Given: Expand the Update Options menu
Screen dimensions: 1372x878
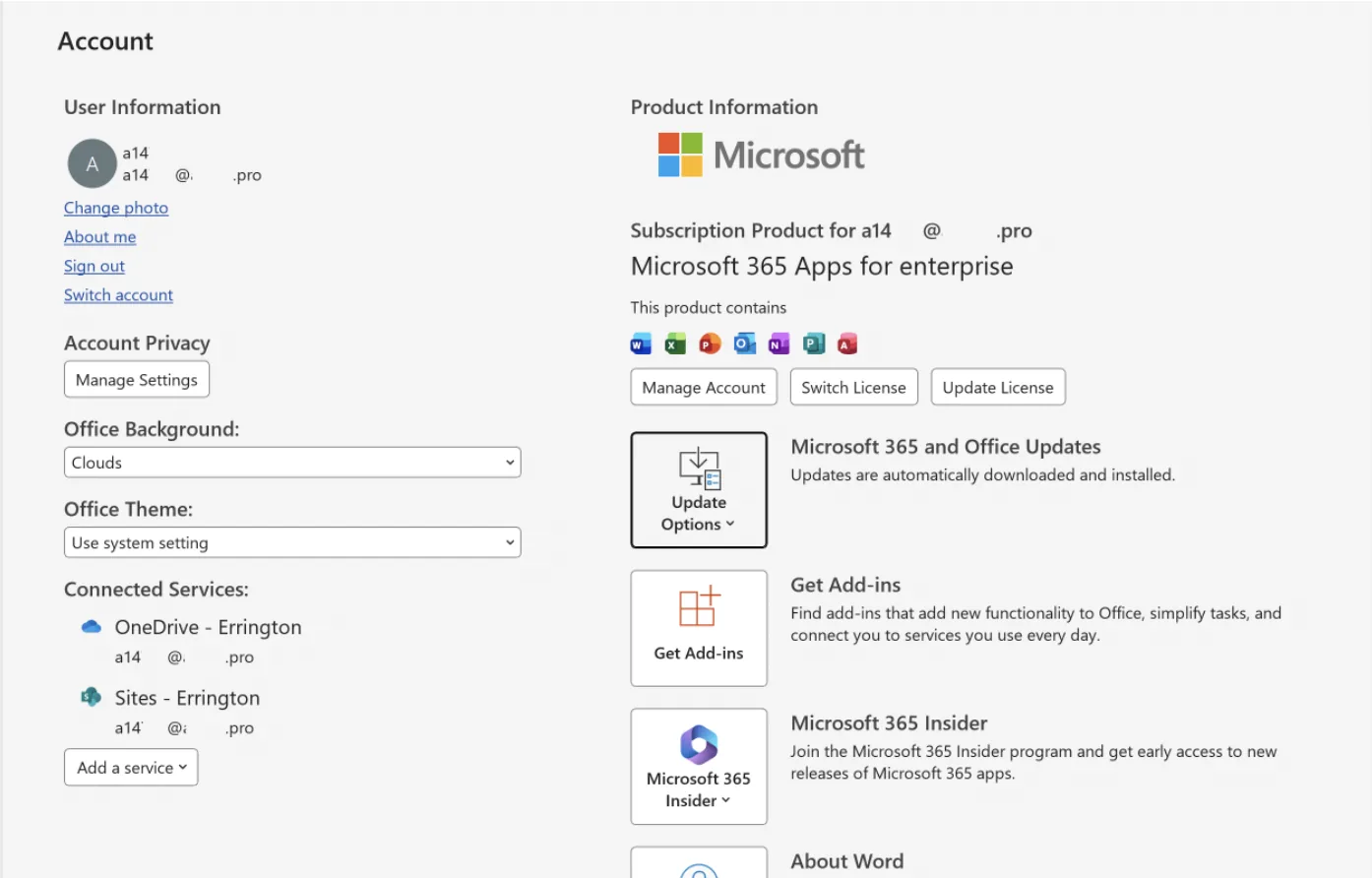Looking at the screenshot, I should 699,490.
